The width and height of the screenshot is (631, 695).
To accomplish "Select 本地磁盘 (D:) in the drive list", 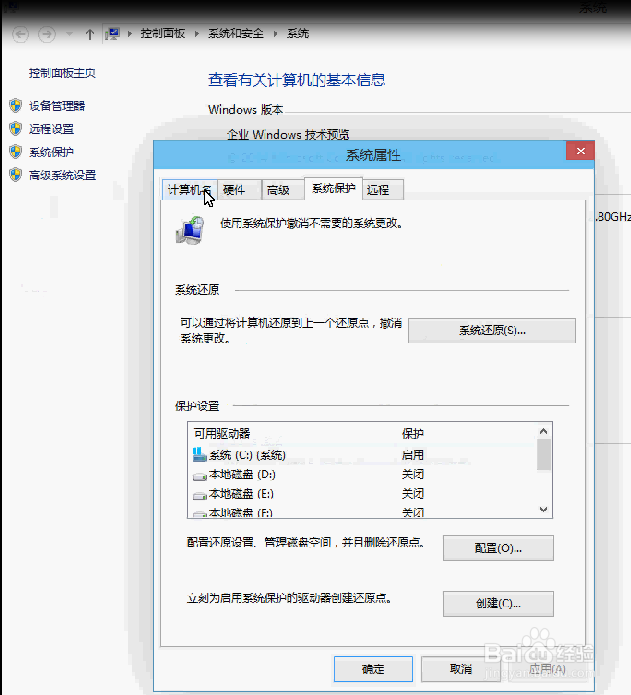I will (363, 475).
